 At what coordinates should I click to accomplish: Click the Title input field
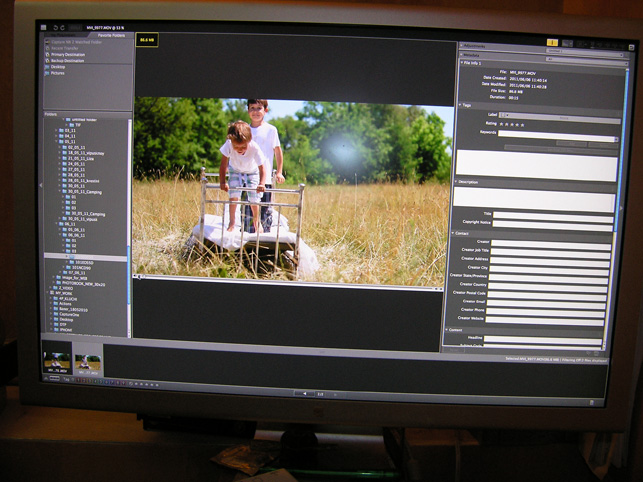tap(553, 217)
